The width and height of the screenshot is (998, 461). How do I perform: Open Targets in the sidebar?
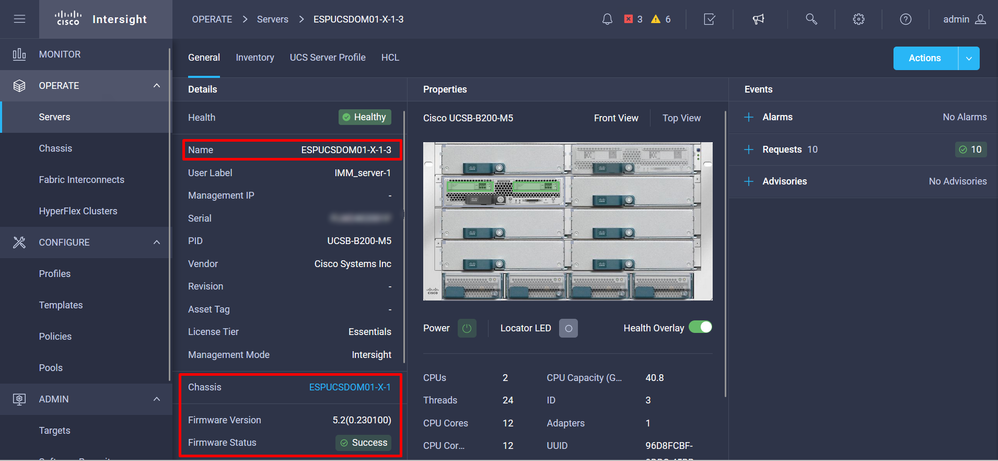click(x=85, y=430)
